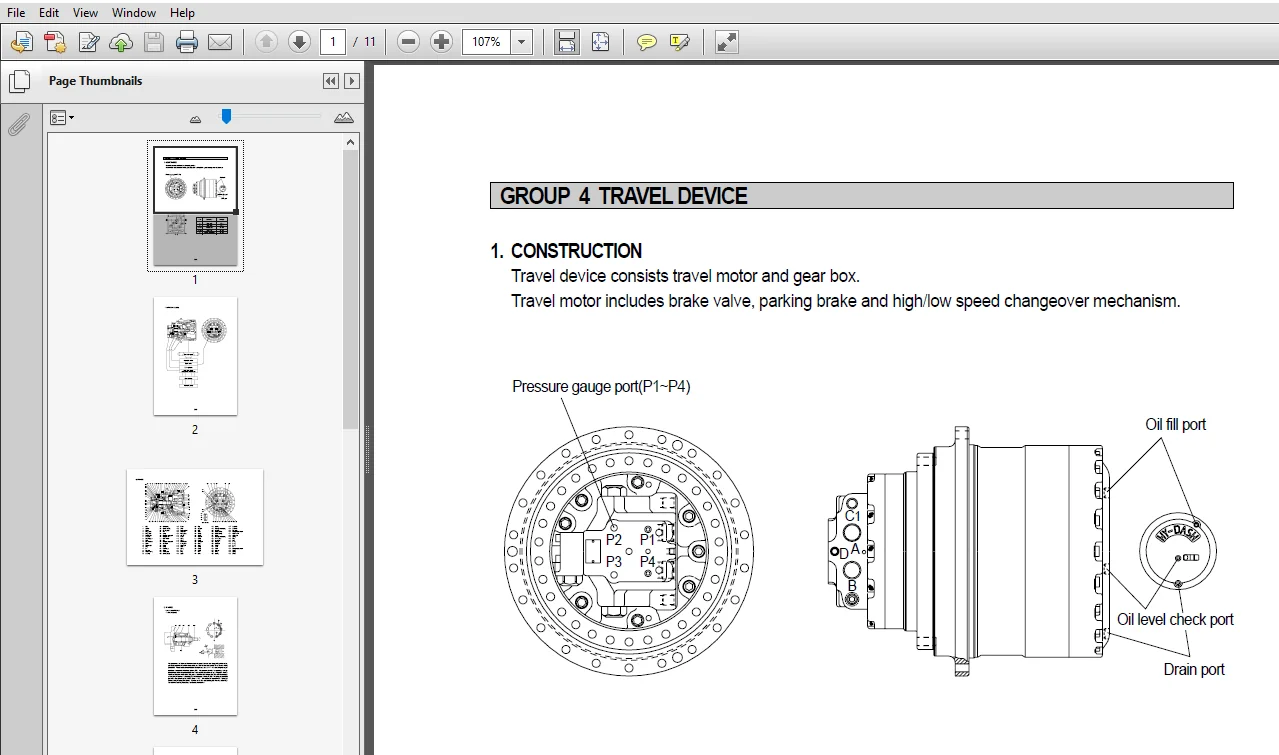Image resolution: width=1279 pixels, height=755 pixels.
Task: Click 'Pressure gauge port(P1~P4)' label
Action: coord(601,386)
